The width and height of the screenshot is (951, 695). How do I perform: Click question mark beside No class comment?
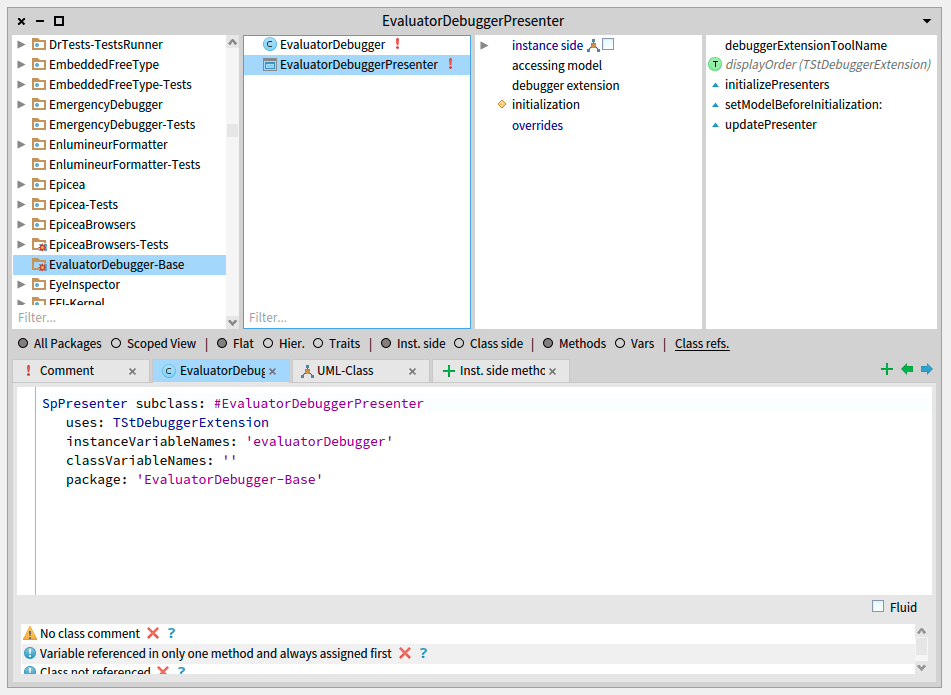click(x=171, y=633)
